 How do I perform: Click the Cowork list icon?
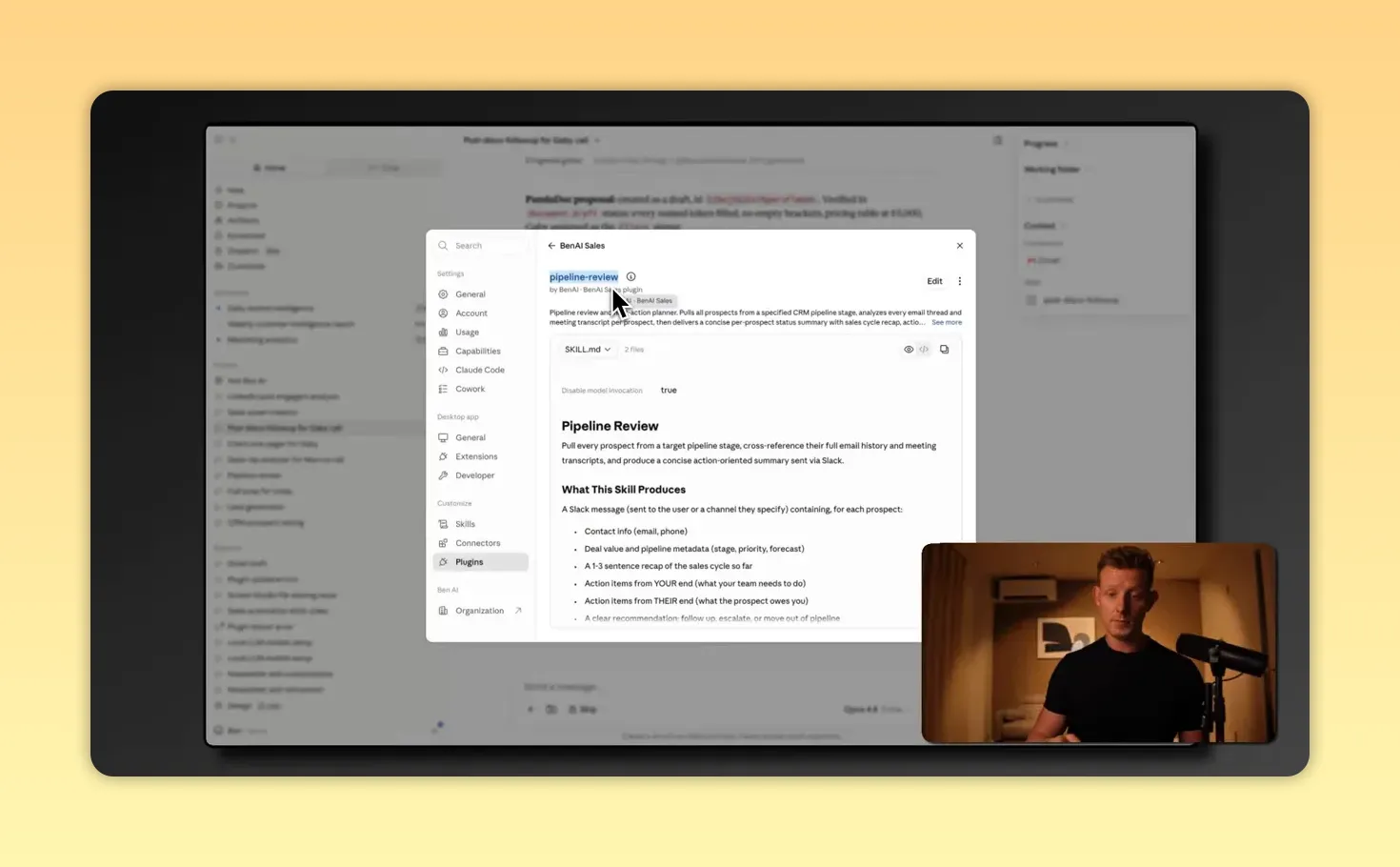pyautogui.click(x=443, y=389)
